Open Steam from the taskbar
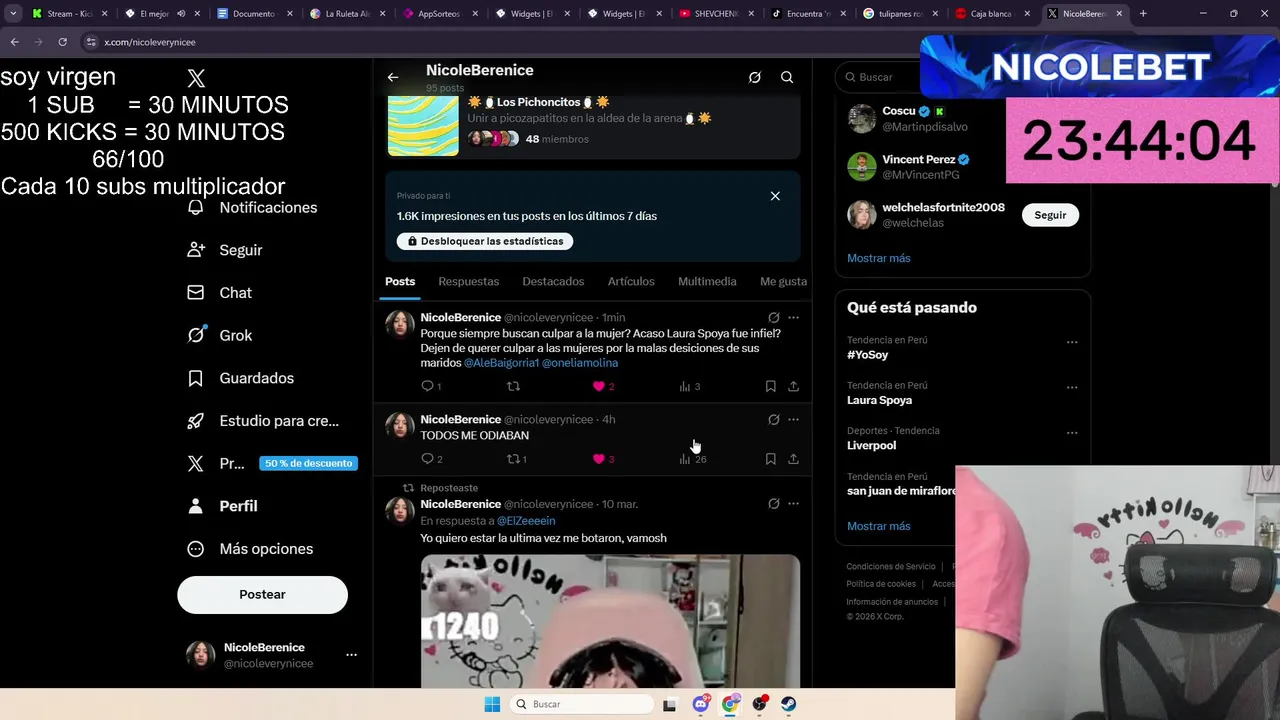The image size is (1280, 720). click(x=789, y=704)
